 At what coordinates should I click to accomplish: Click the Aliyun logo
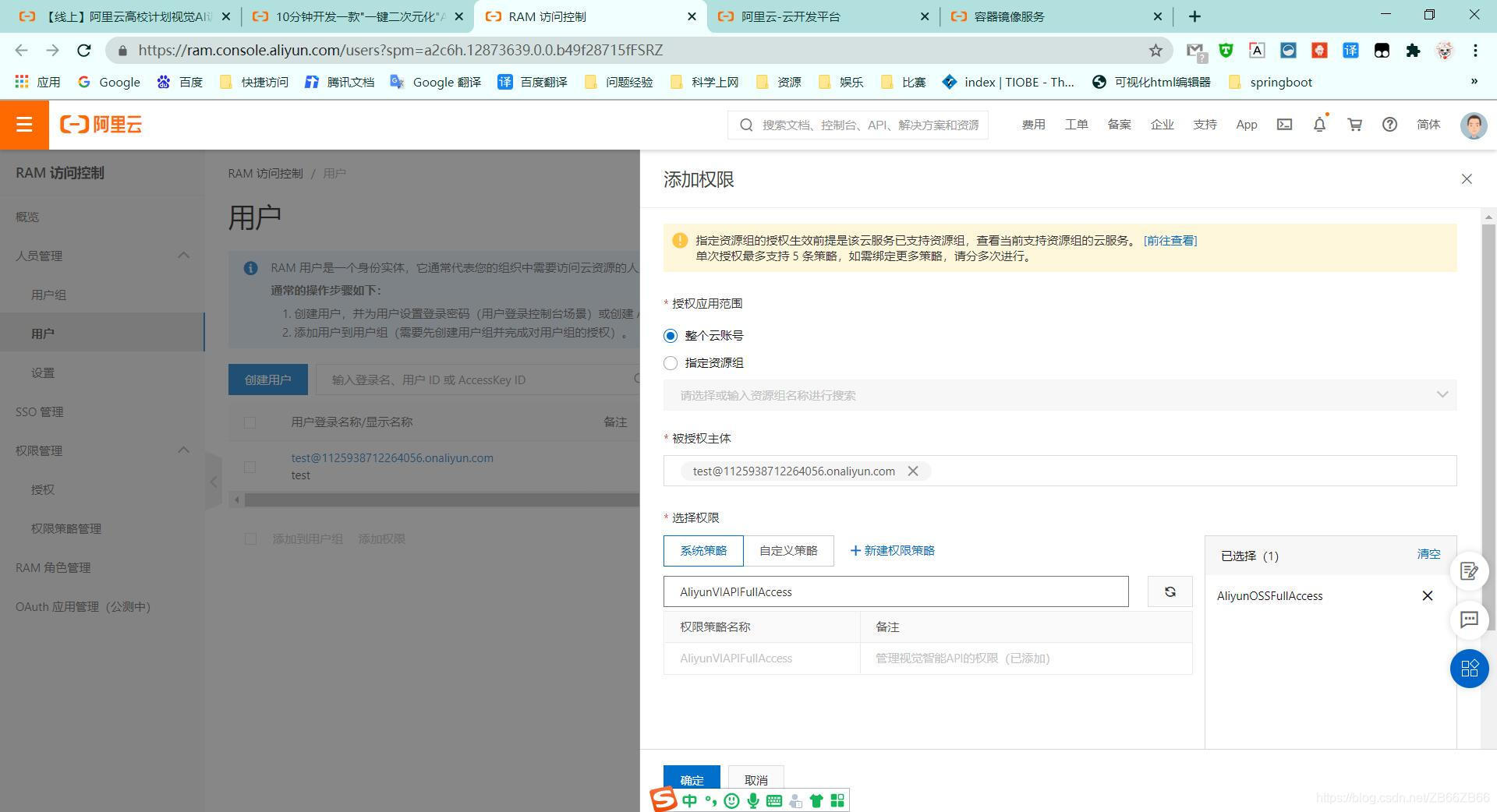tap(101, 125)
